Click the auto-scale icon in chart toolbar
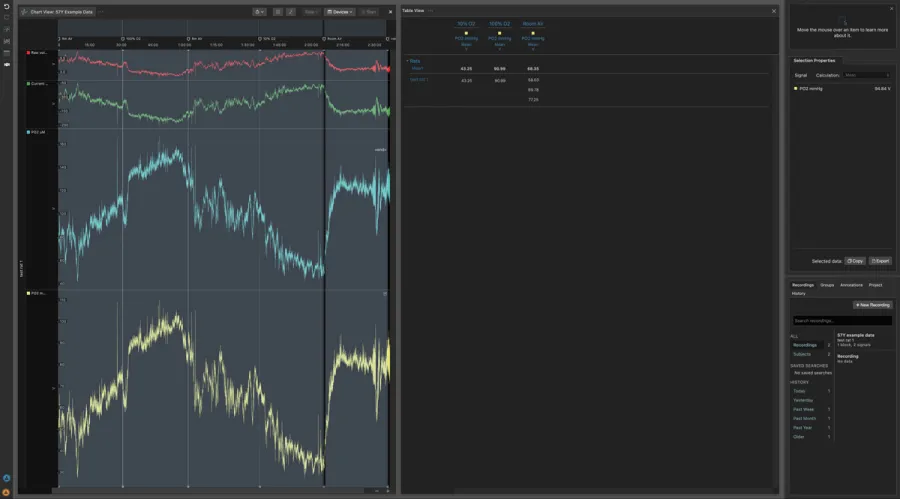Image resolution: width=900 pixels, height=499 pixels. pos(291,11)
